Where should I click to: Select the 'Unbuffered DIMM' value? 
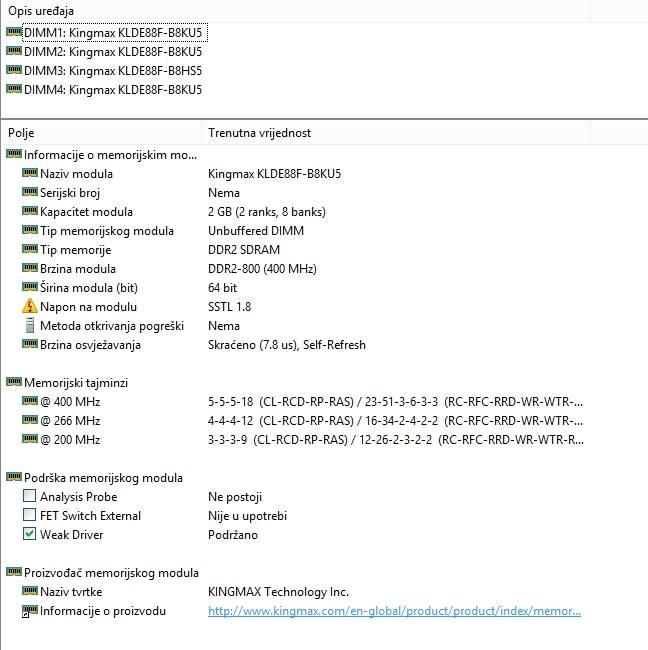(x=256, y=231)
